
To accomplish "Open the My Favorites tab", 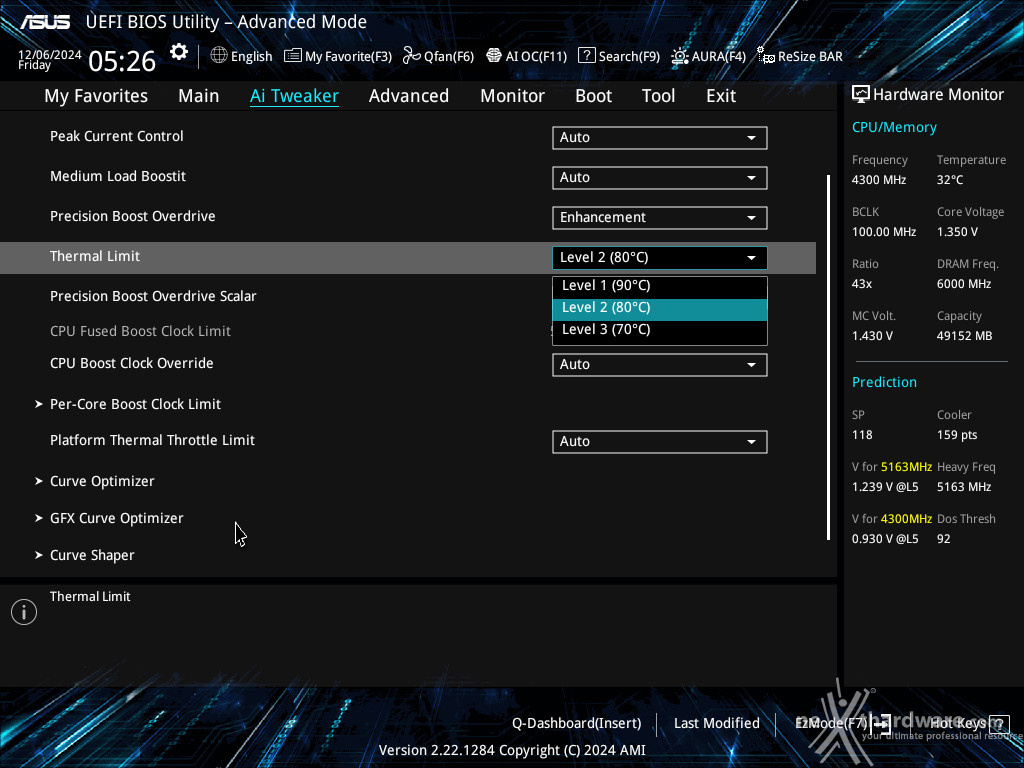I will point(96,96).
